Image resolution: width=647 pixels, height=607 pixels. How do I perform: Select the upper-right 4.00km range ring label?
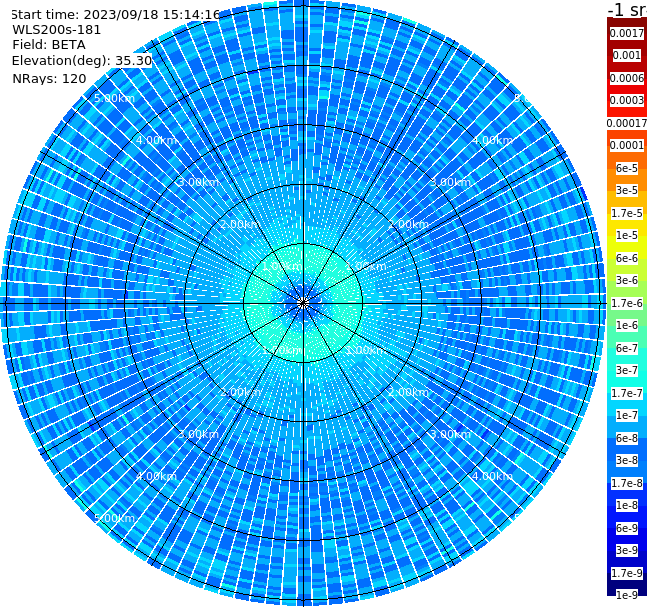click(492, 140)
